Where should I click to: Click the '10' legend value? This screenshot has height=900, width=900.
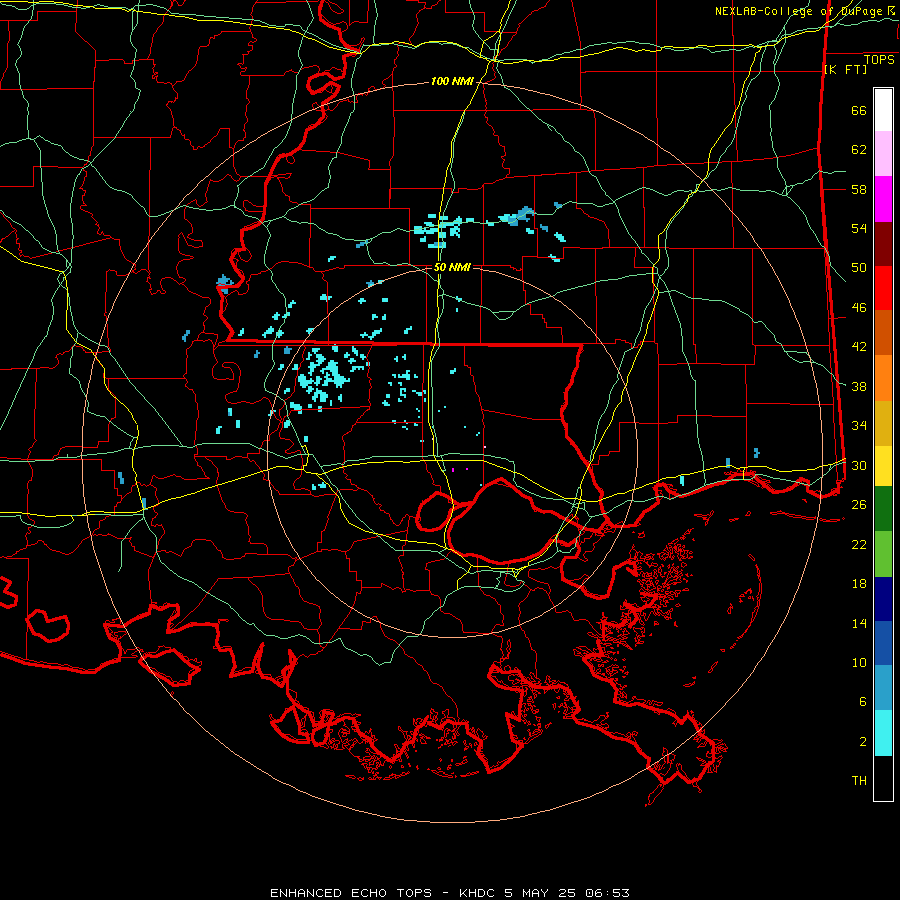coord(859,663)
